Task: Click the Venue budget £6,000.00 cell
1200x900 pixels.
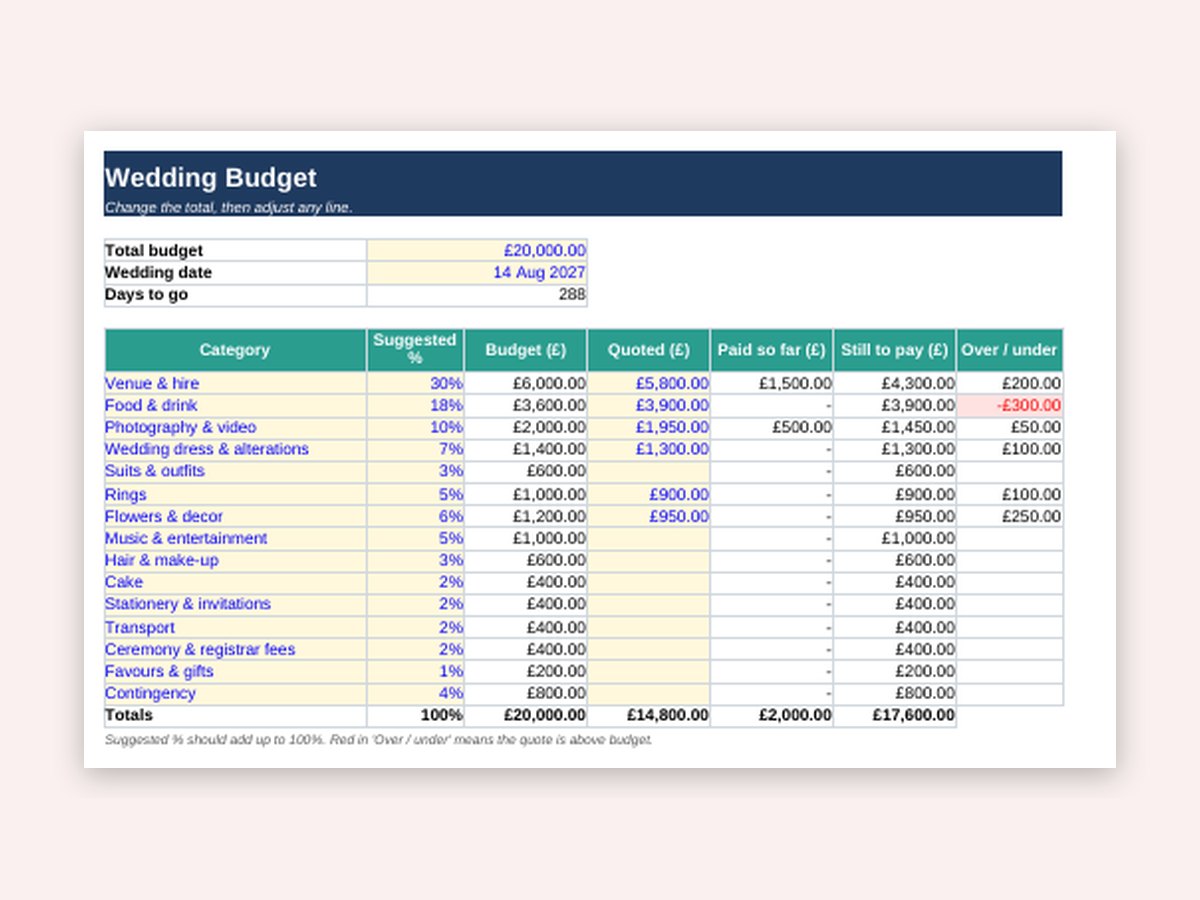Action: tap(526, 383)
